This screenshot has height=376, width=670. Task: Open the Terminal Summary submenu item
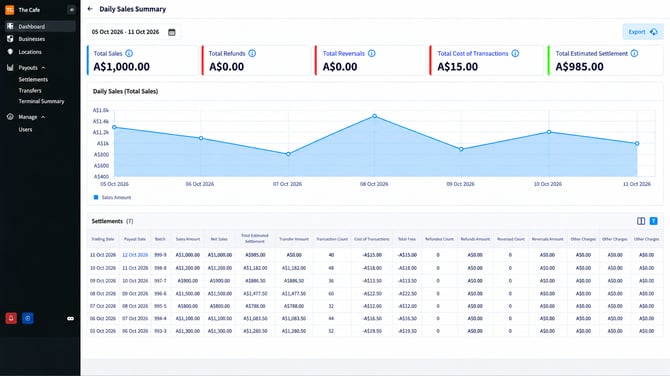click(41, 101)
